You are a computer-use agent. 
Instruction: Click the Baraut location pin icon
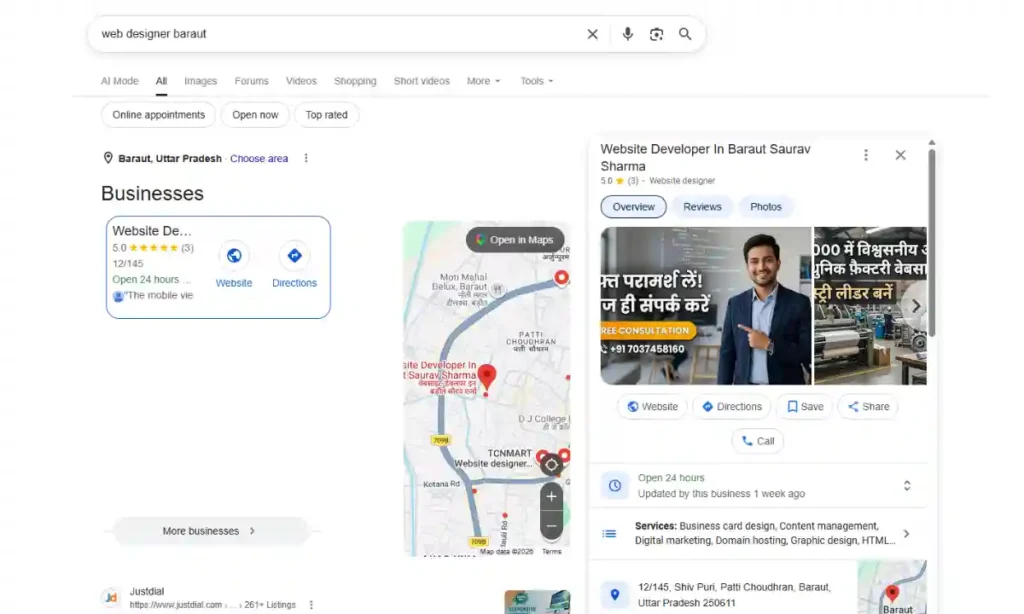coord(108,158)
